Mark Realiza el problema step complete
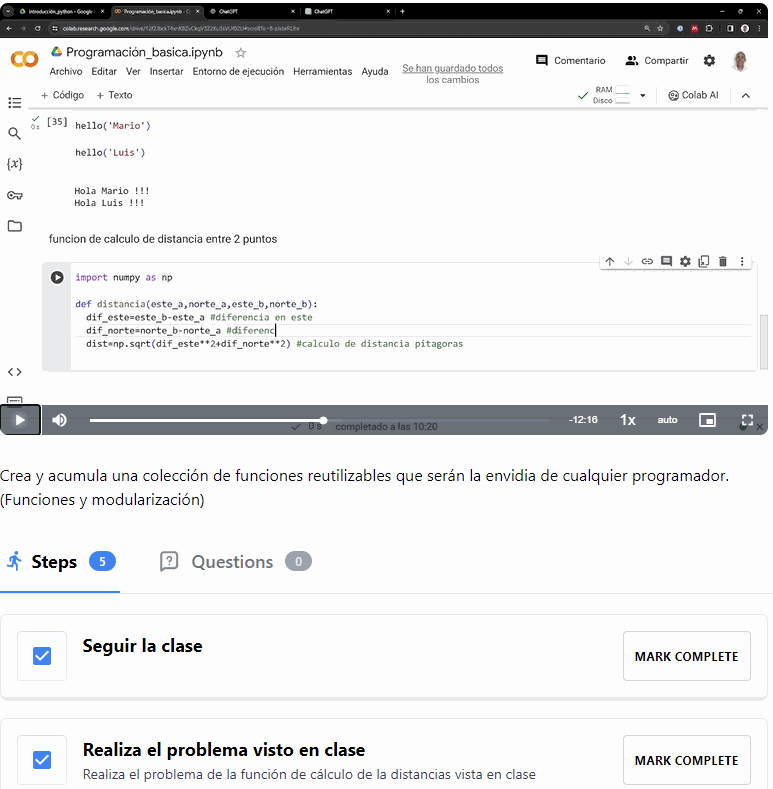Viewport: 773px width, 789px height. pos(686,760)
